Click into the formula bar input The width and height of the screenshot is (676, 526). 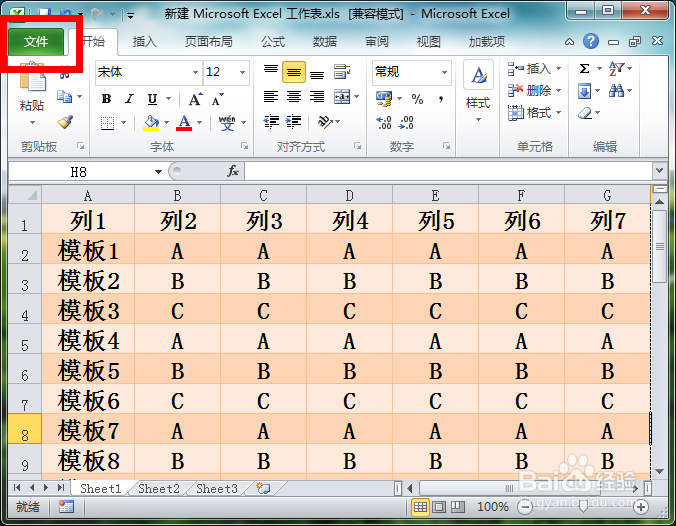point(448,172)
